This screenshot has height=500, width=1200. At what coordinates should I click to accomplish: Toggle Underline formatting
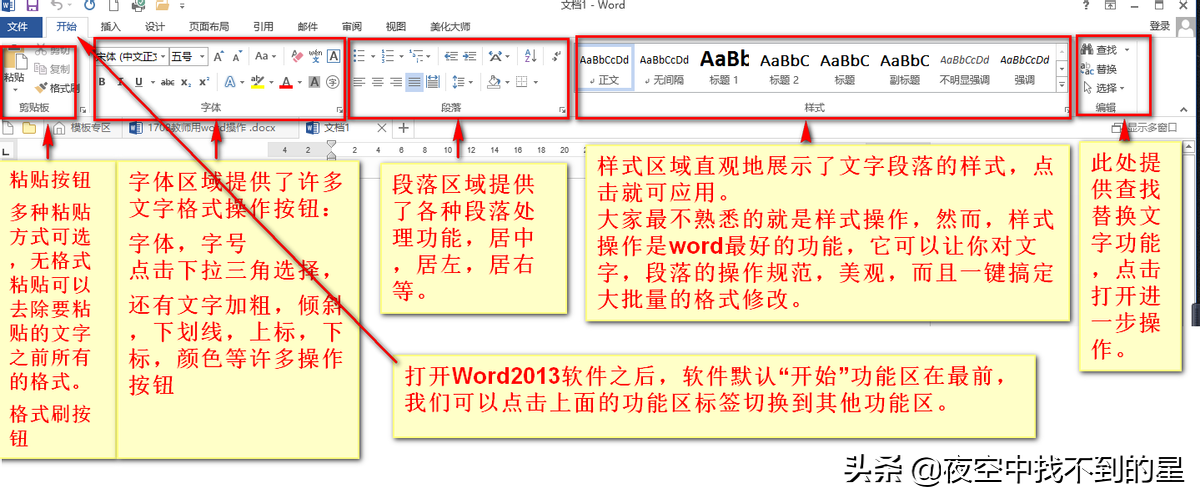pos(139,82)
